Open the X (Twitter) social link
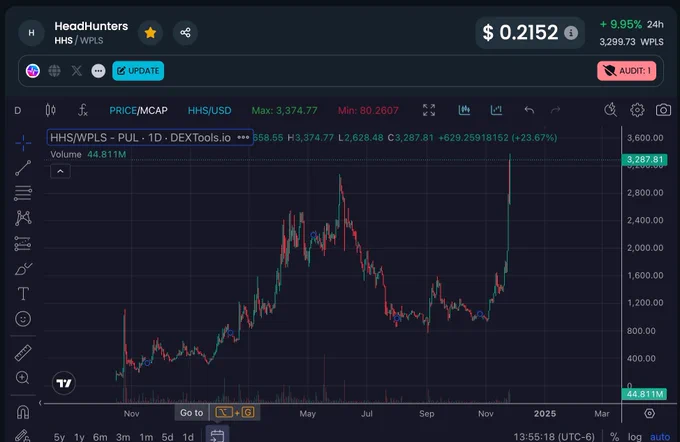This screenshot has width=680, height=442. tap(77, 71)
